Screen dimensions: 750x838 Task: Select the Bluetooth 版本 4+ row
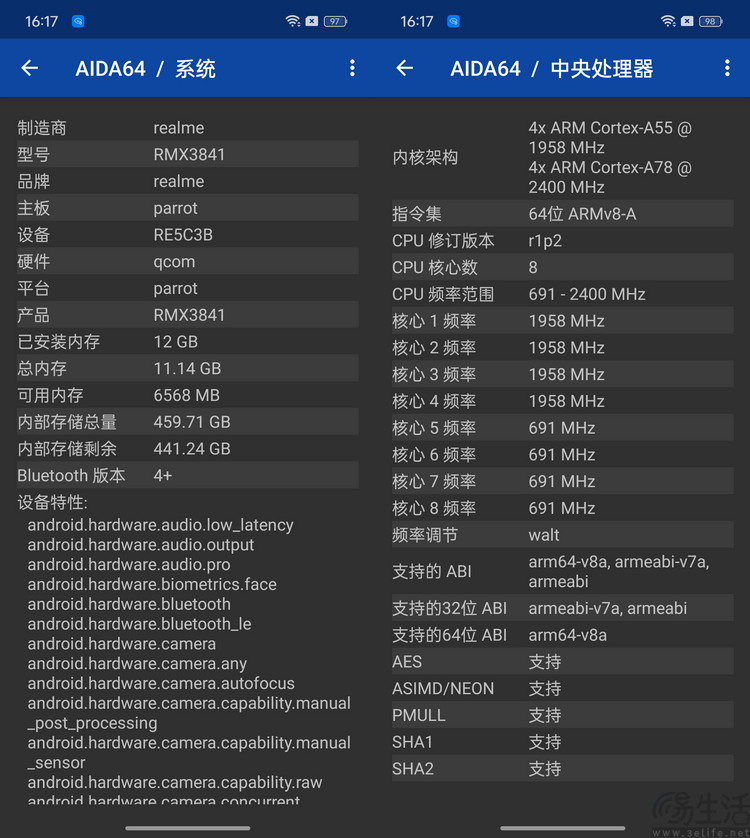pos(188,475)
